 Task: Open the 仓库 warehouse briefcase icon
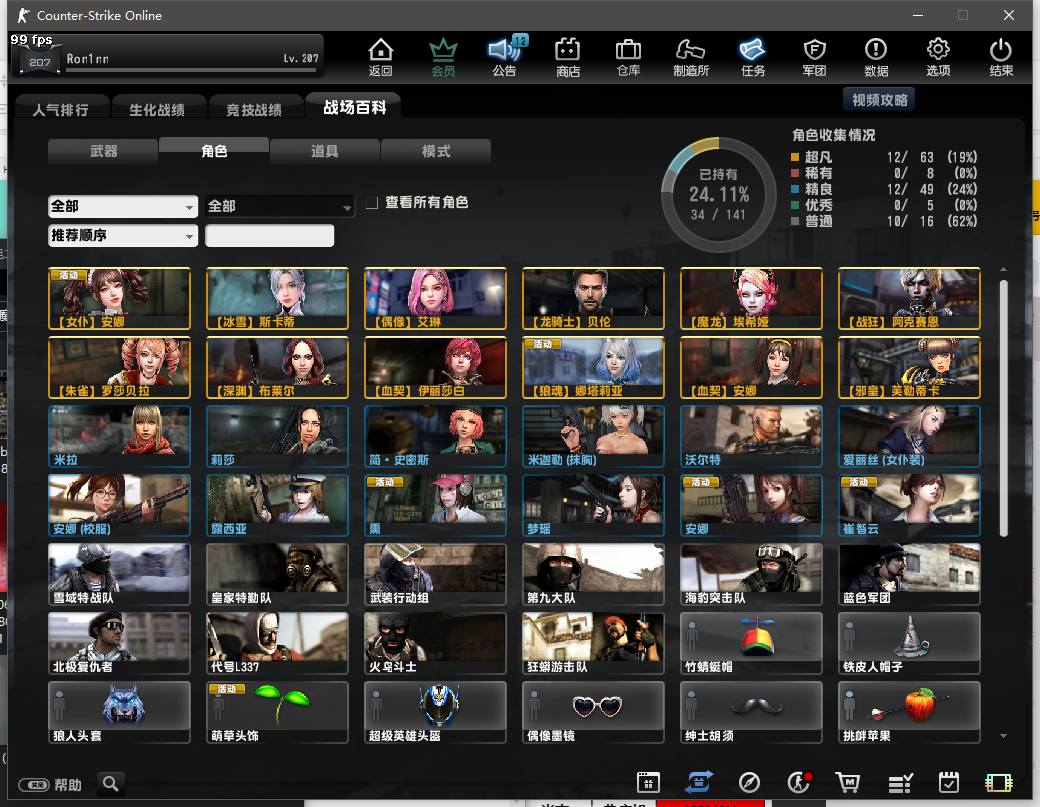coord(628,56)
